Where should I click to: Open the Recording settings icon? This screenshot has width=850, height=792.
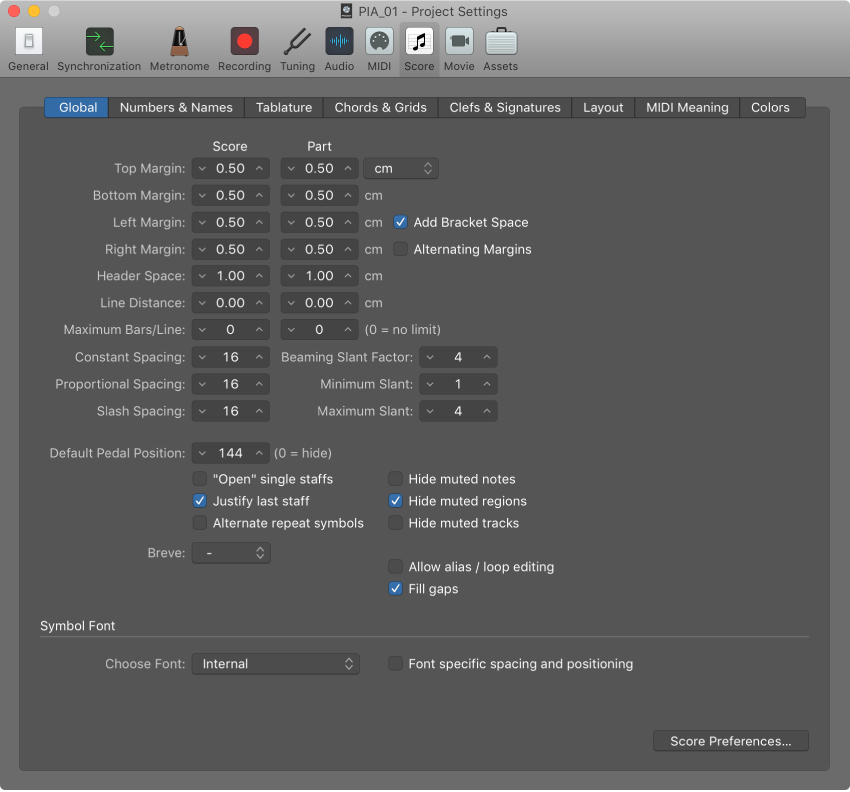click(244, 42)
